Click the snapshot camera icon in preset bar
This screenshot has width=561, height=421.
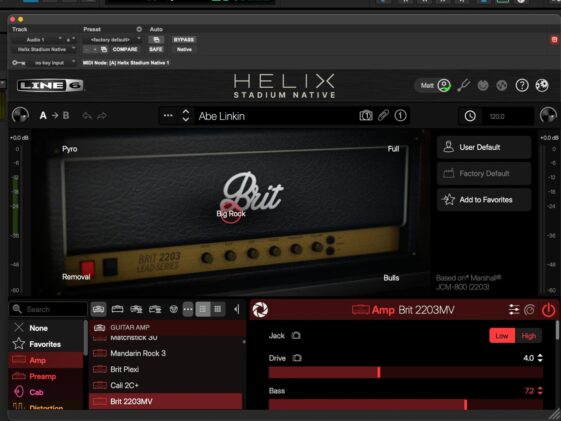(x=366, y=116)
